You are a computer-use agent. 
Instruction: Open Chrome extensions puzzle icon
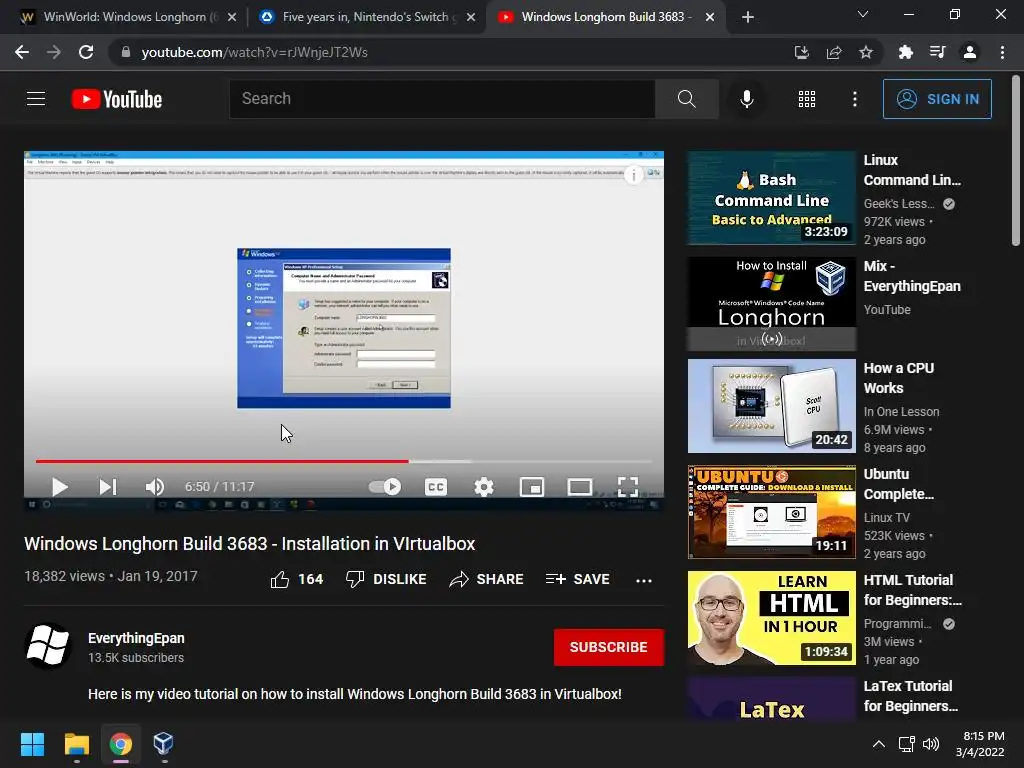point(905,52)
